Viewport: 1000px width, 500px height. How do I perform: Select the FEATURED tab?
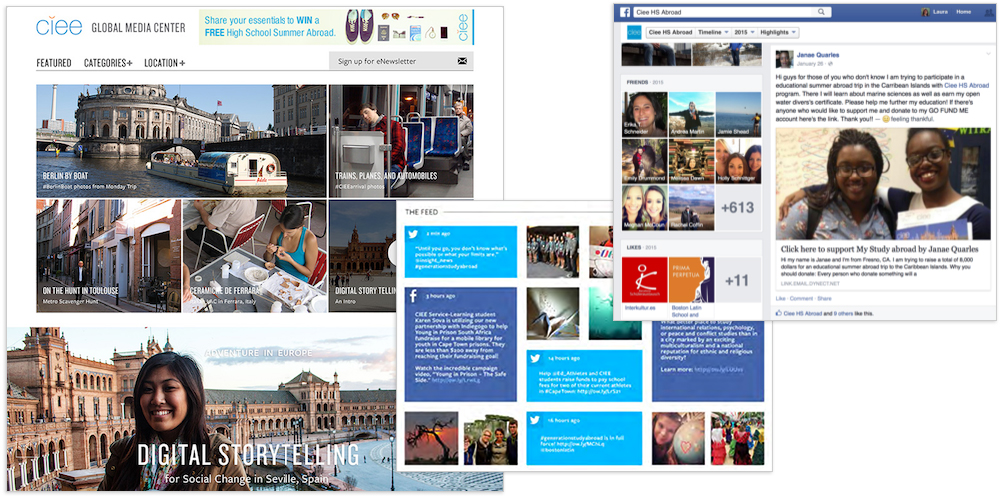[x=54, y=62]
